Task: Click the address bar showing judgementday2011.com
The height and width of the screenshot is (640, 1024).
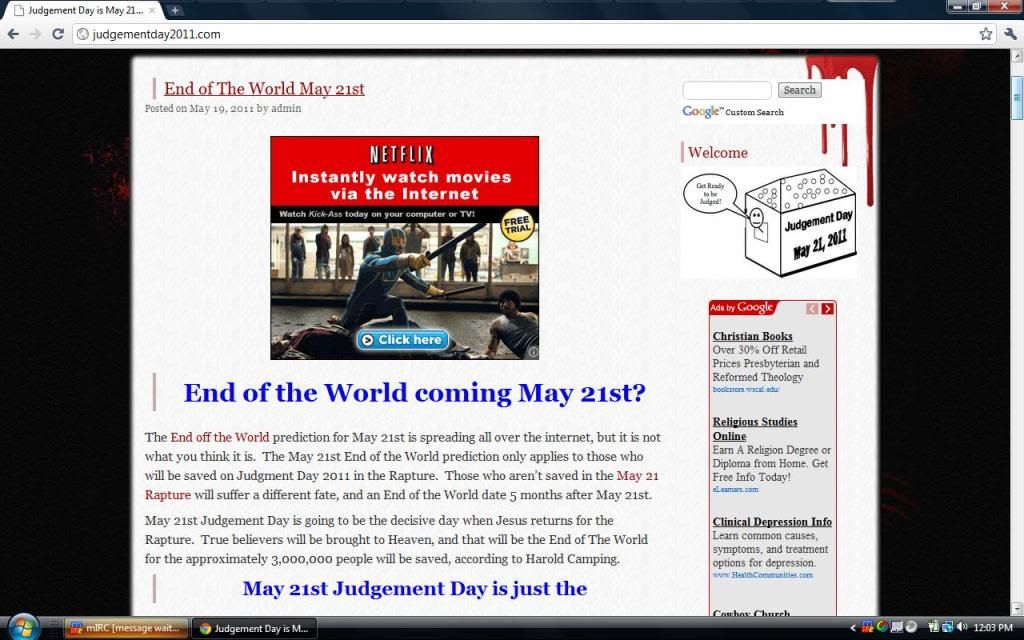Action: point(500,34)
